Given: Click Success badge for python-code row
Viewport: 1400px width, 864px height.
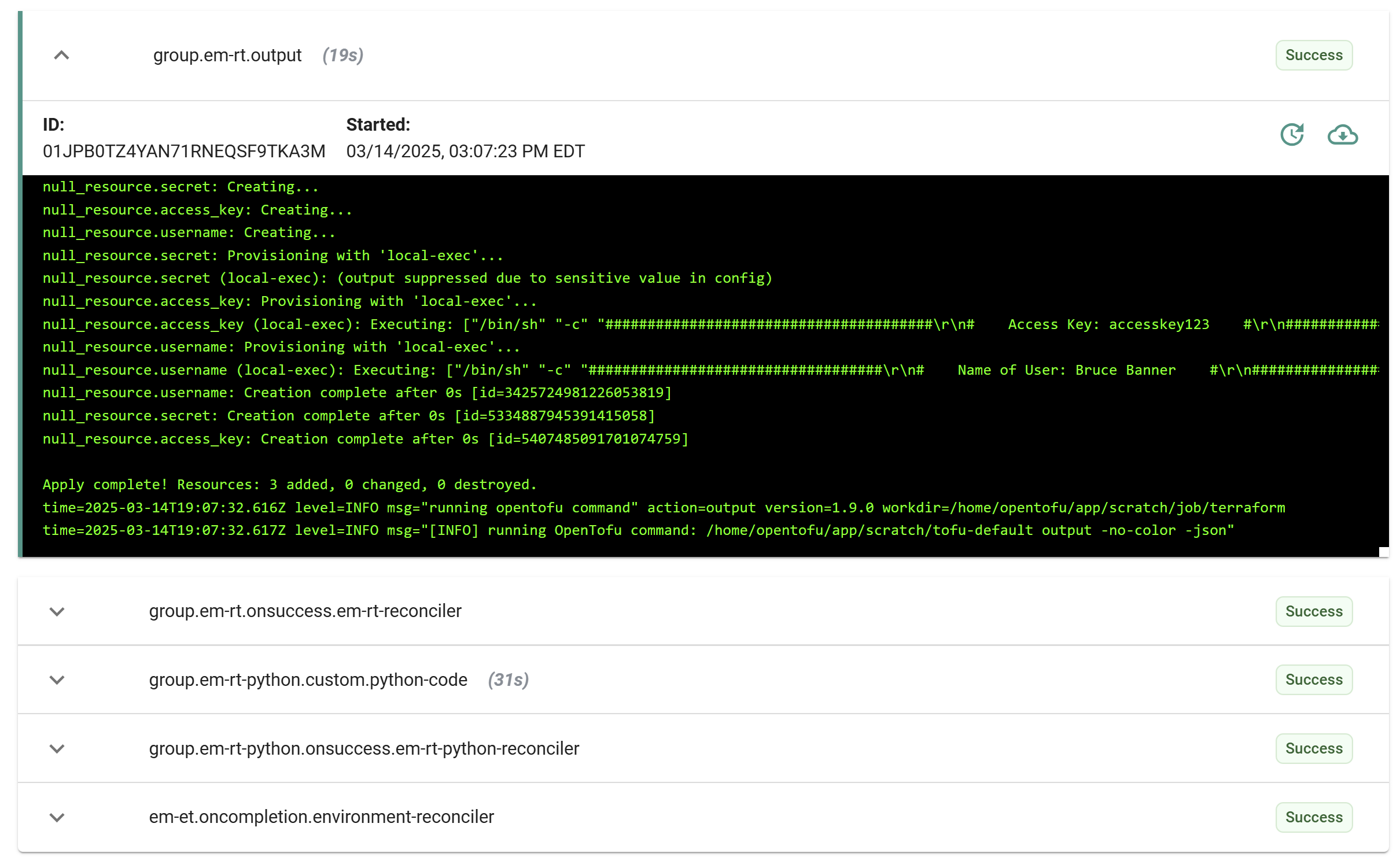Looking at the screenshot, I should (1313, 680).
